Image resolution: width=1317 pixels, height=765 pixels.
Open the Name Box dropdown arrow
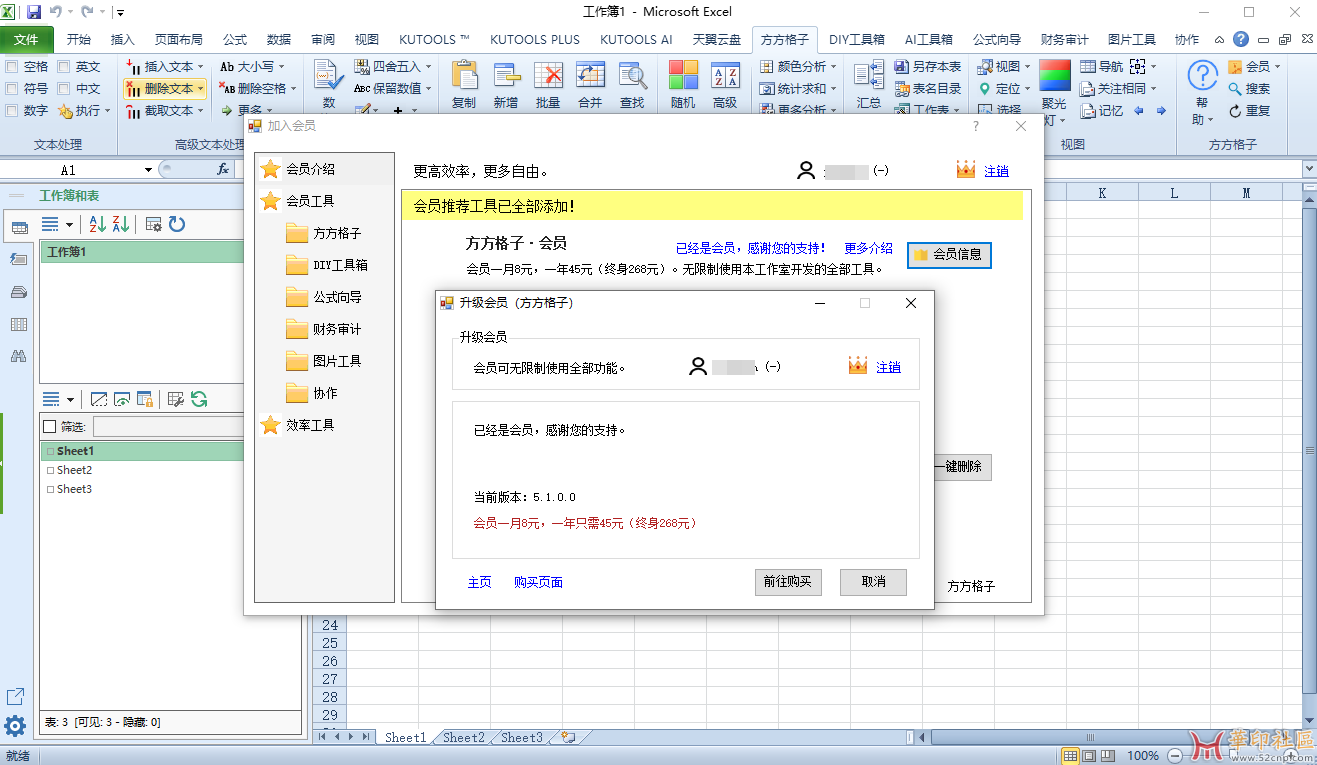(x=148, y=170)
